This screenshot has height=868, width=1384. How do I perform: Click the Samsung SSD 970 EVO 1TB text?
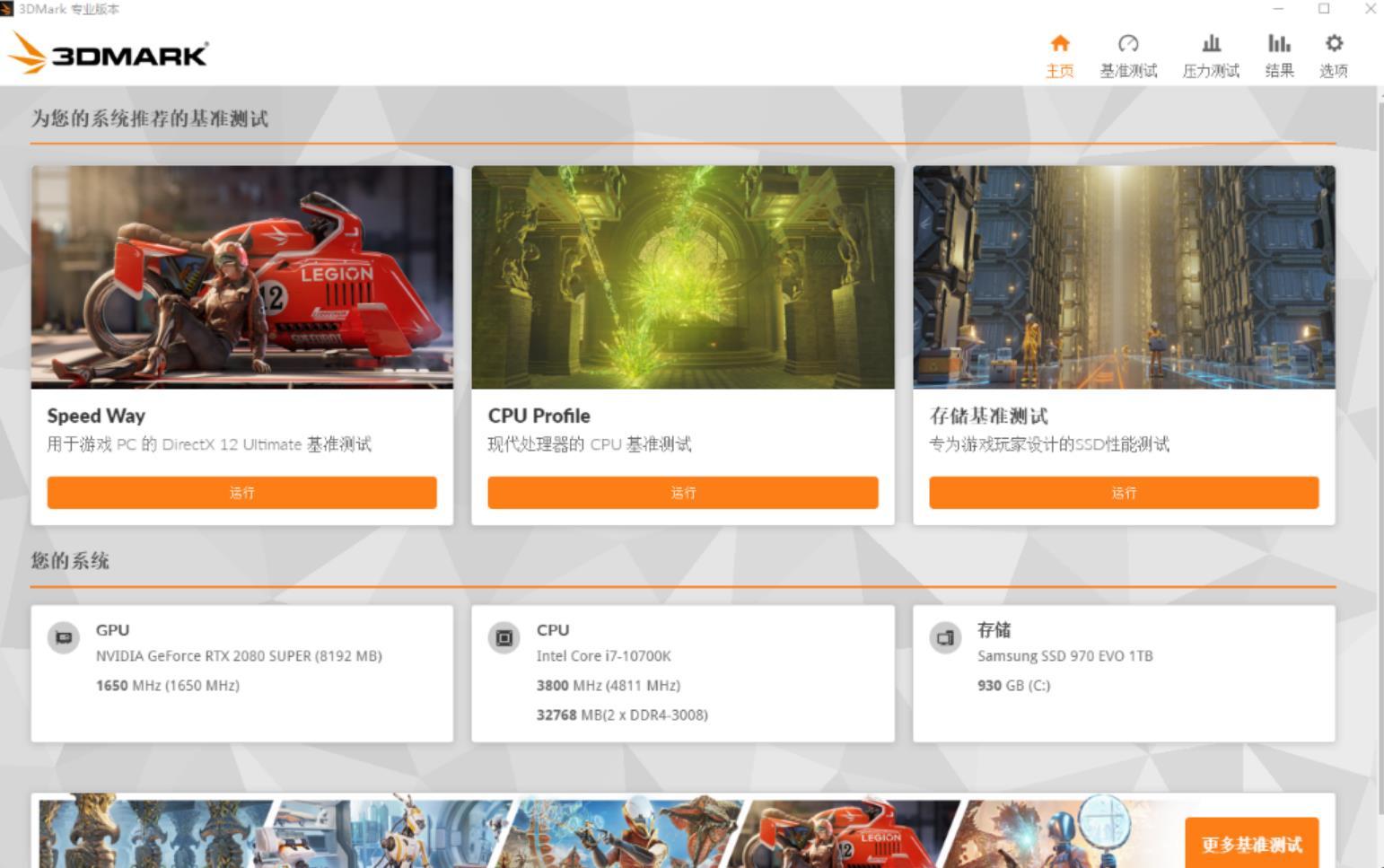(x=1065, y=656)
